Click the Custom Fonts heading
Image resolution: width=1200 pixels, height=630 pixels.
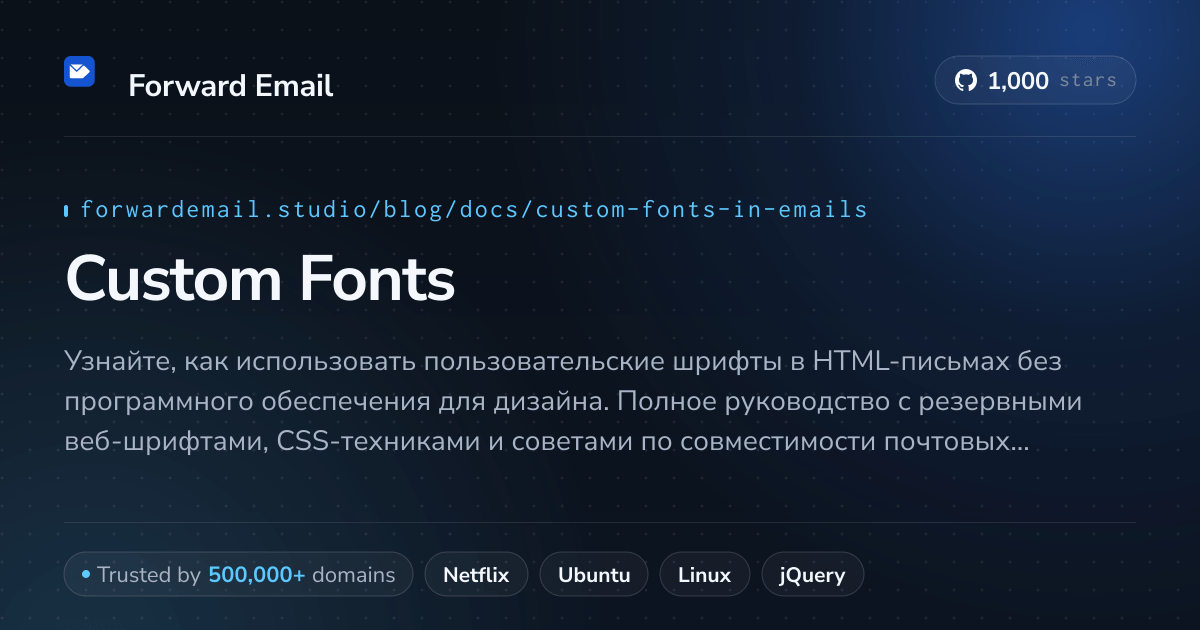(x=260, y=279)
